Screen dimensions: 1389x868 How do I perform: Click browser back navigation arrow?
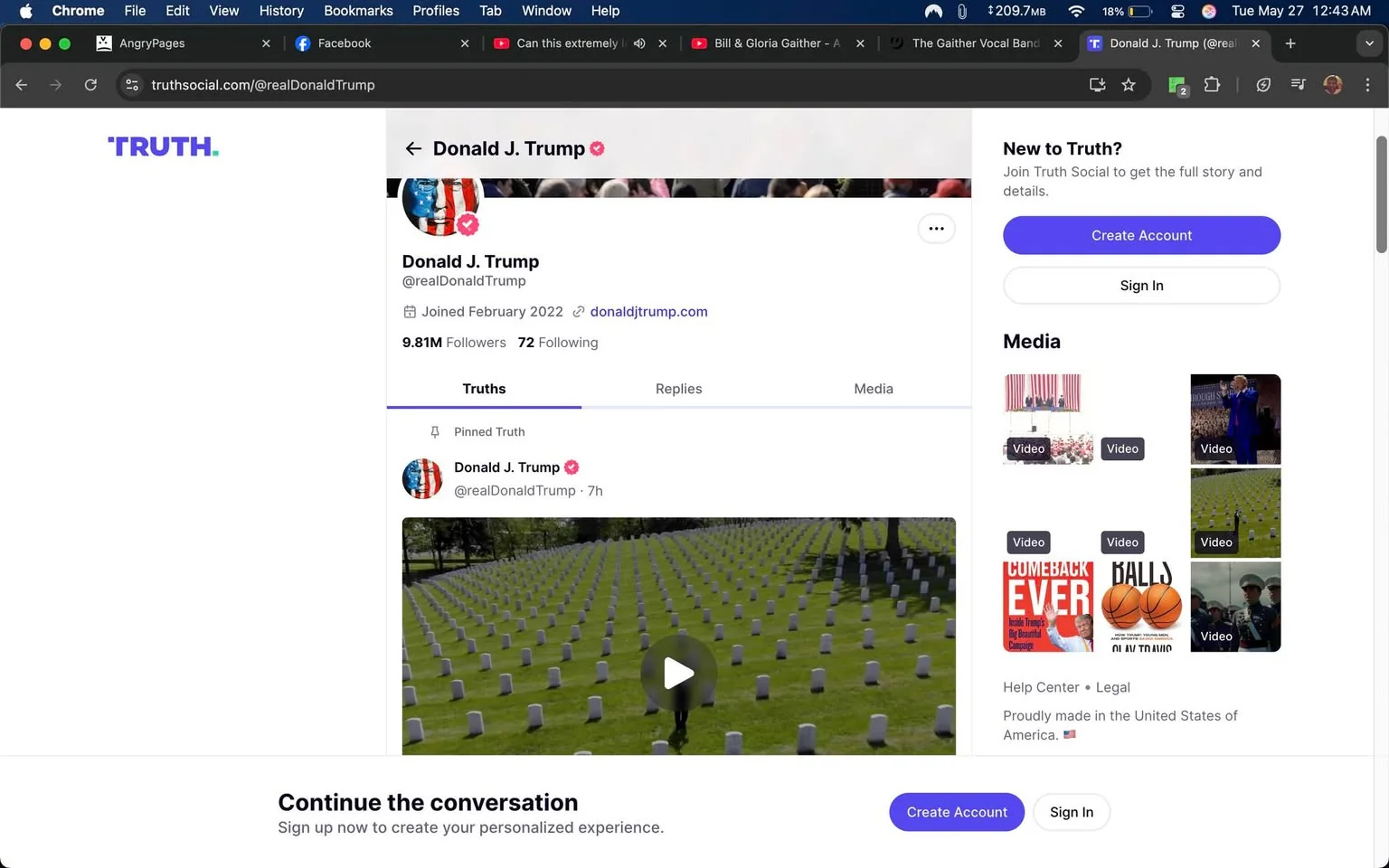pyautogui.click(x=22, y=85)
